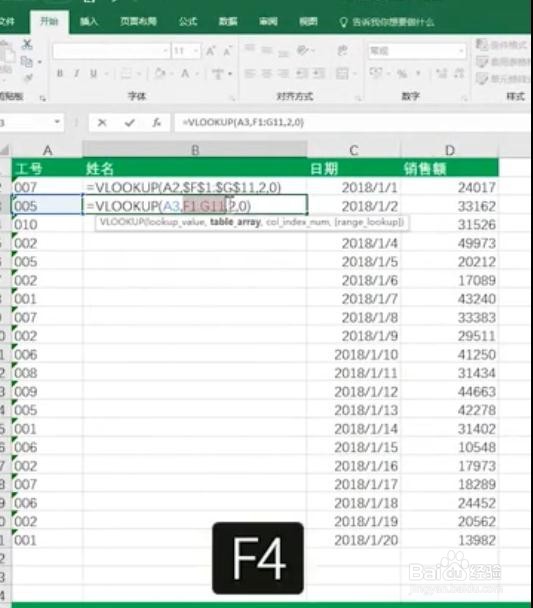Align text to the middle of cell

(266, 50)
